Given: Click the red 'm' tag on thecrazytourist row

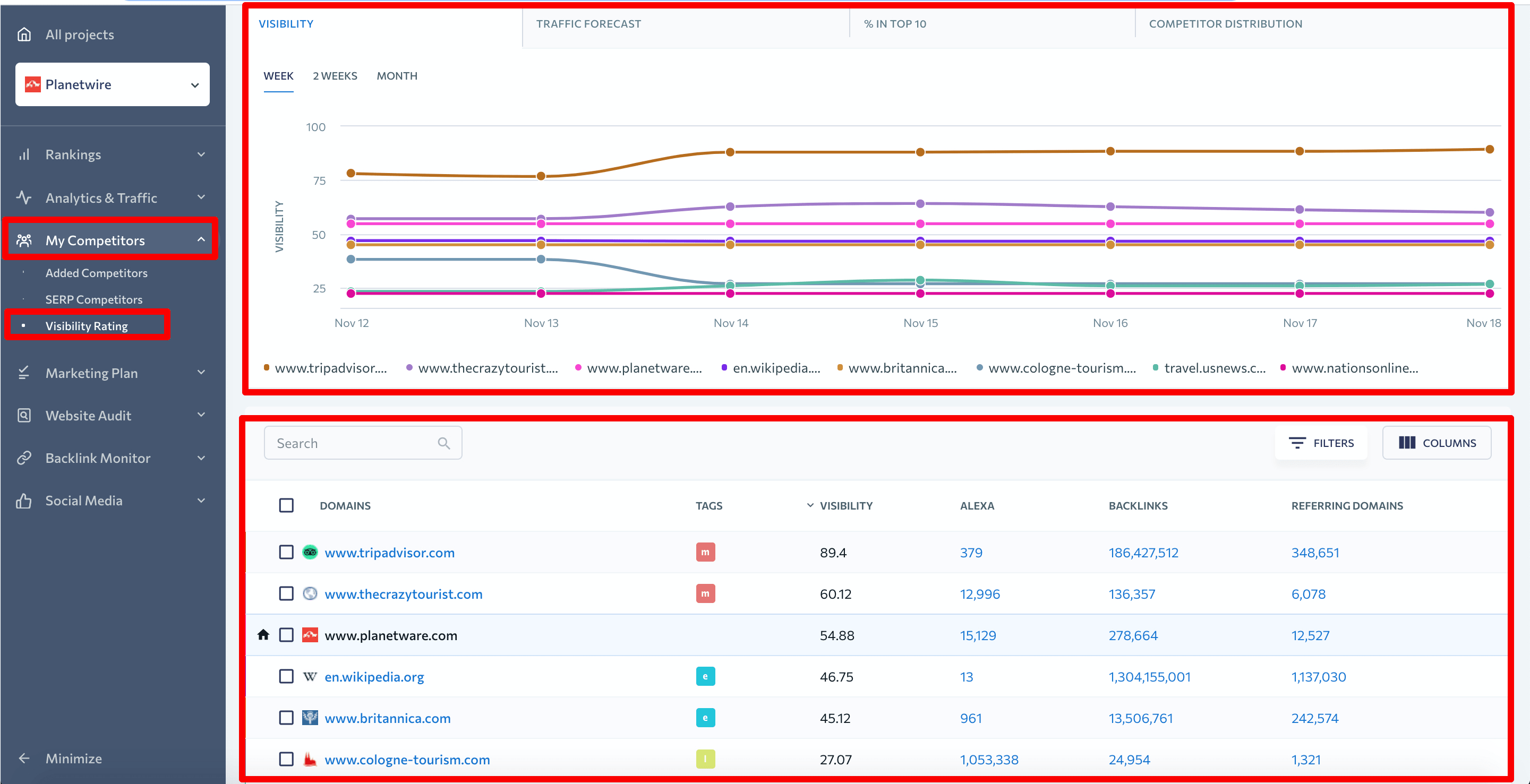Looking at the screenshot, I should (706, 594).
